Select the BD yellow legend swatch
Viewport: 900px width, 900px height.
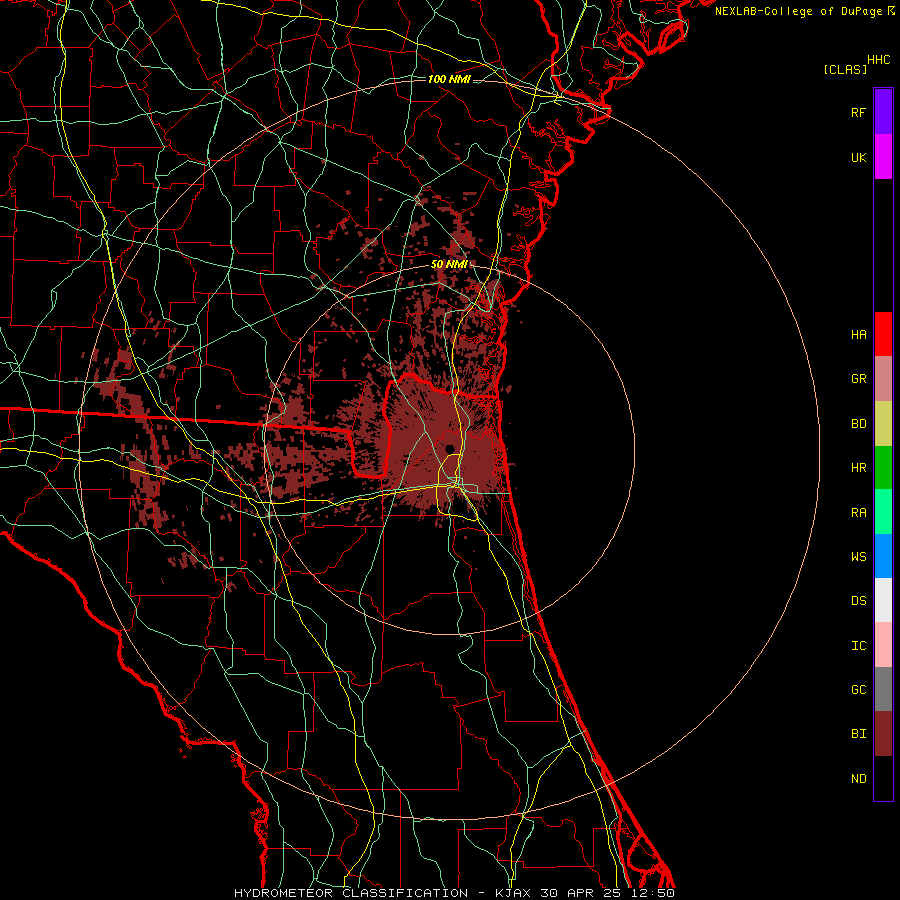[x=883, y=424]
